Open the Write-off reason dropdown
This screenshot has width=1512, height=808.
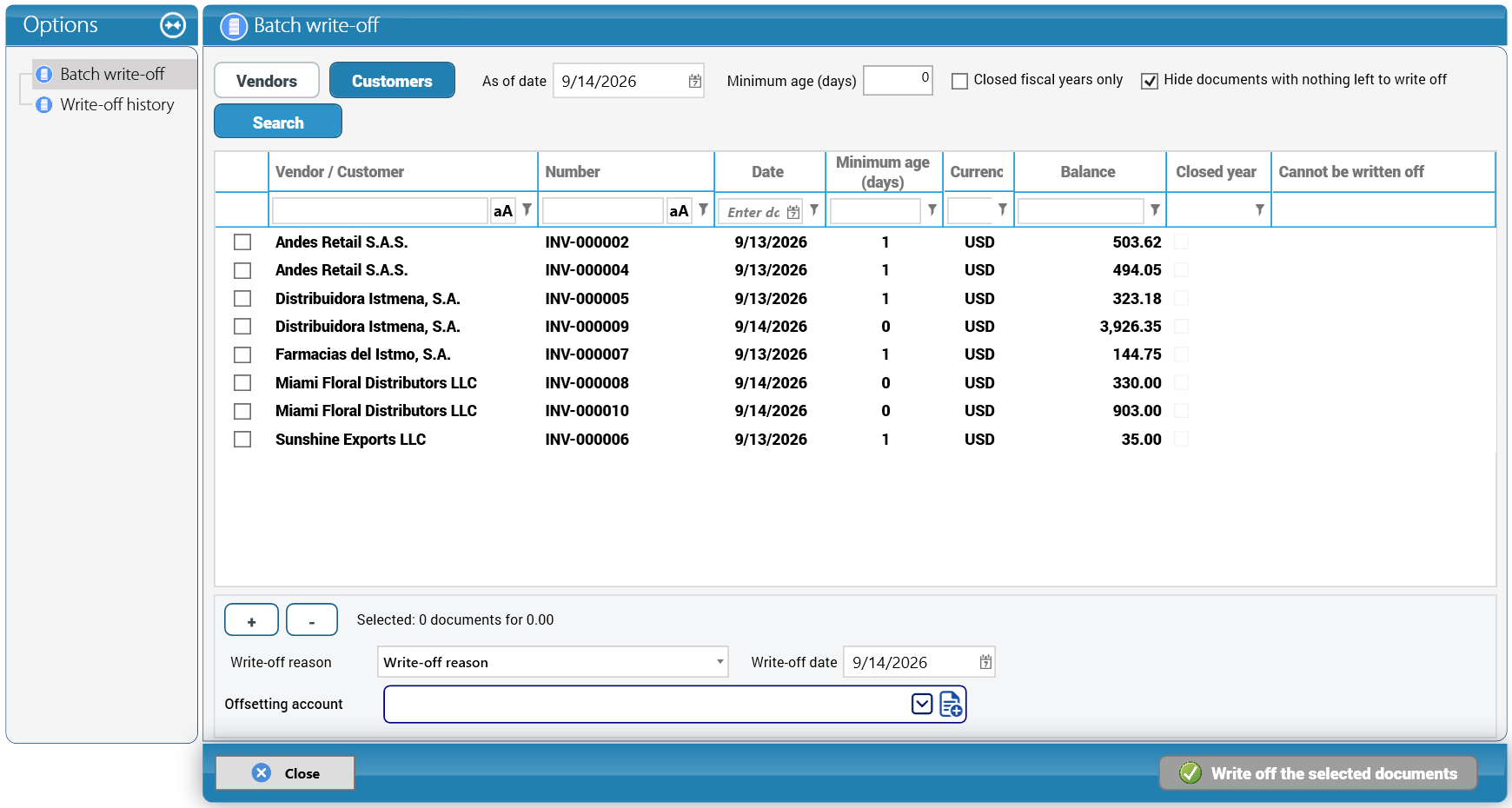click(x=720, y=662)
